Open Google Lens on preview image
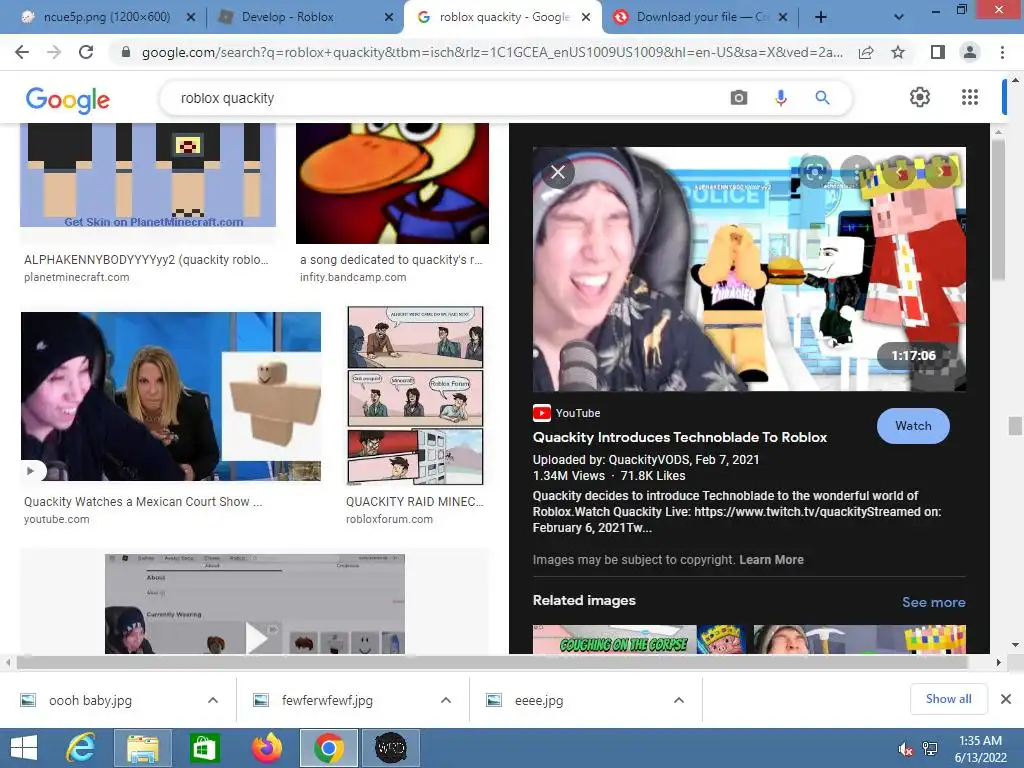 click(814, 172)
